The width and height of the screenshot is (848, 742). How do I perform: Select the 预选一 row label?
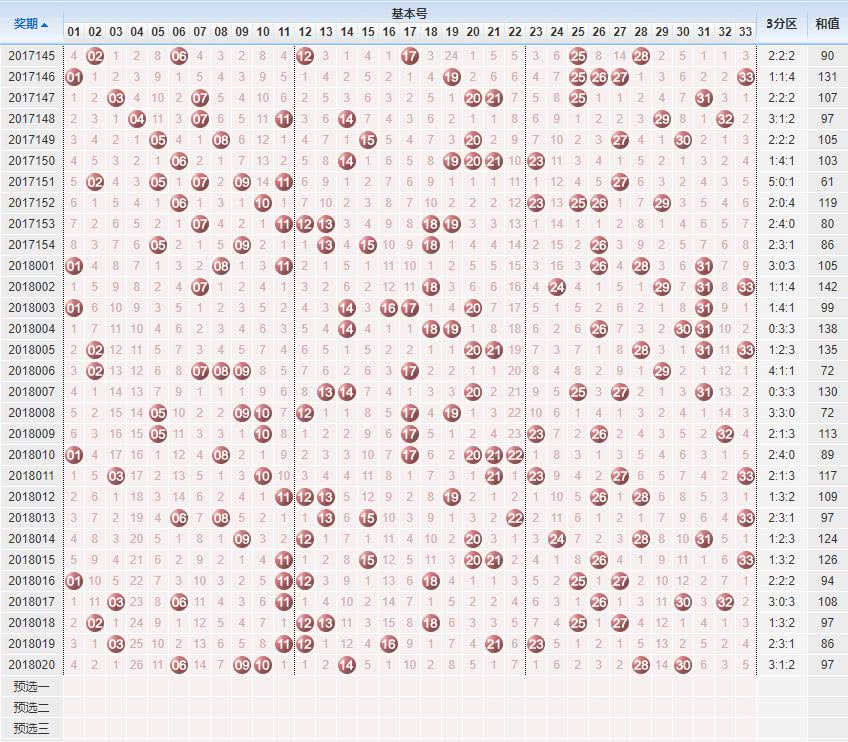31,687
